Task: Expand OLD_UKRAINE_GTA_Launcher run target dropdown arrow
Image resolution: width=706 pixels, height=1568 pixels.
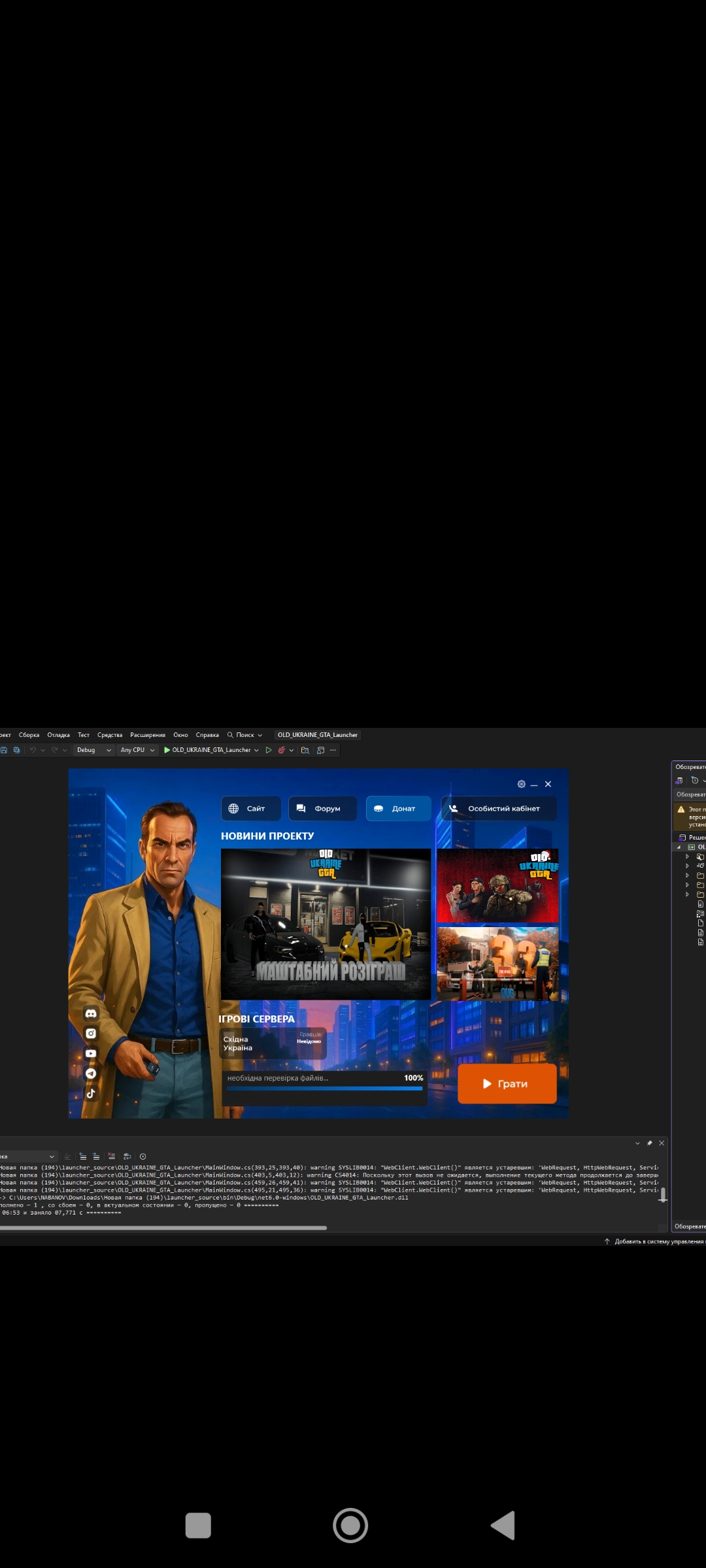Action: tap(256, 750)
